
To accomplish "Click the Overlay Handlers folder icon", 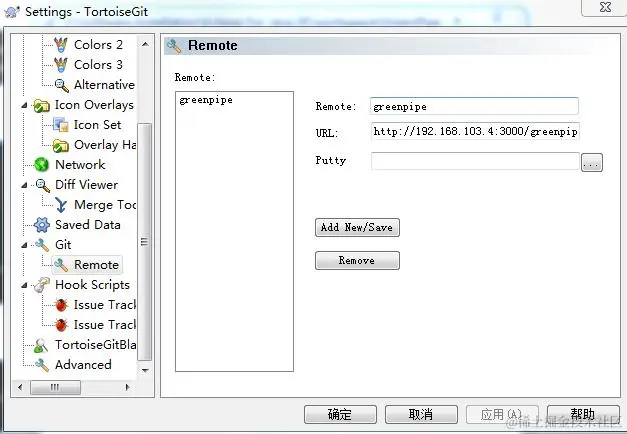I will 61,145.
